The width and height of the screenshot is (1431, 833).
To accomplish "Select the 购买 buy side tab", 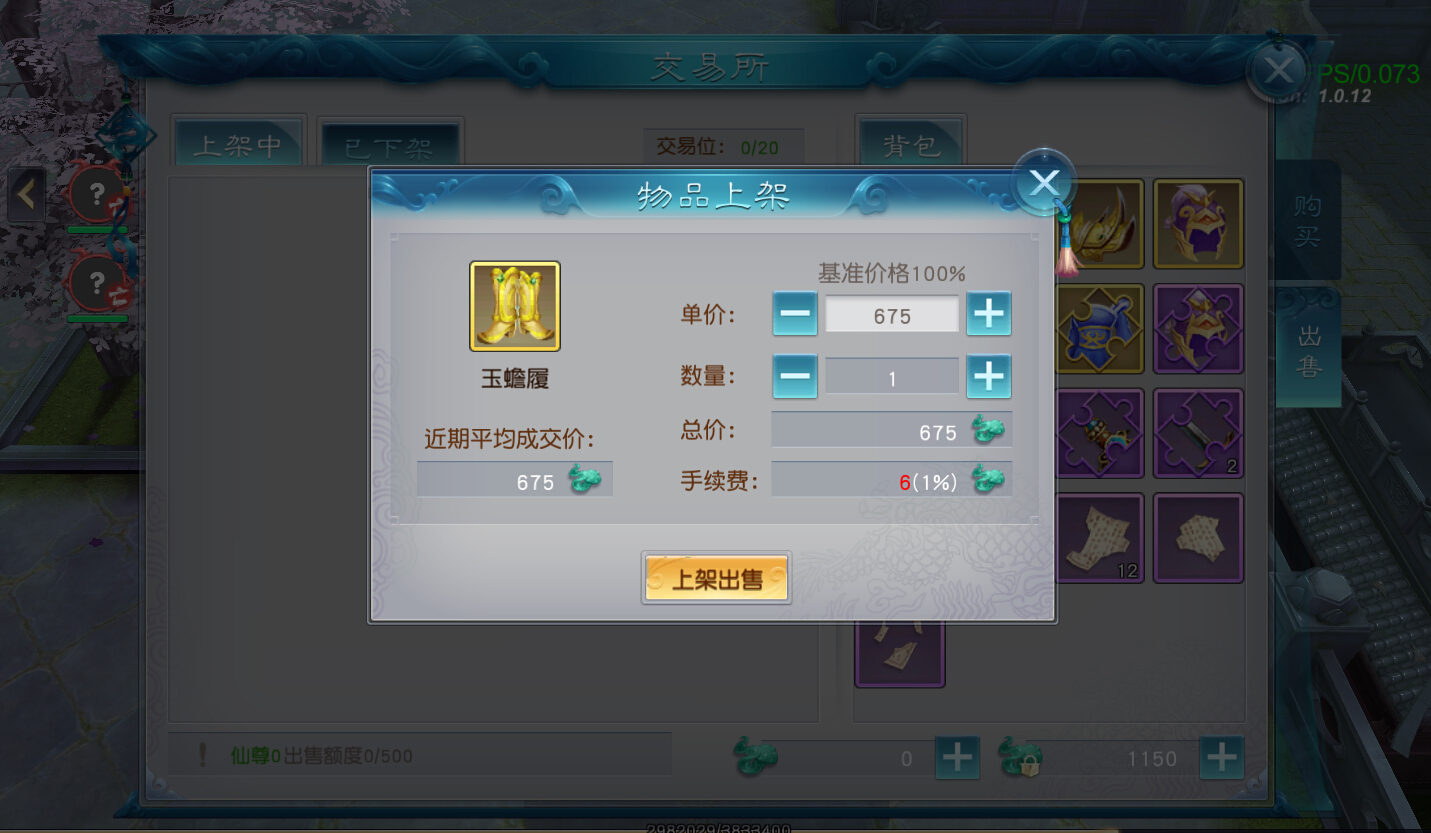I will pos(1308,221).
